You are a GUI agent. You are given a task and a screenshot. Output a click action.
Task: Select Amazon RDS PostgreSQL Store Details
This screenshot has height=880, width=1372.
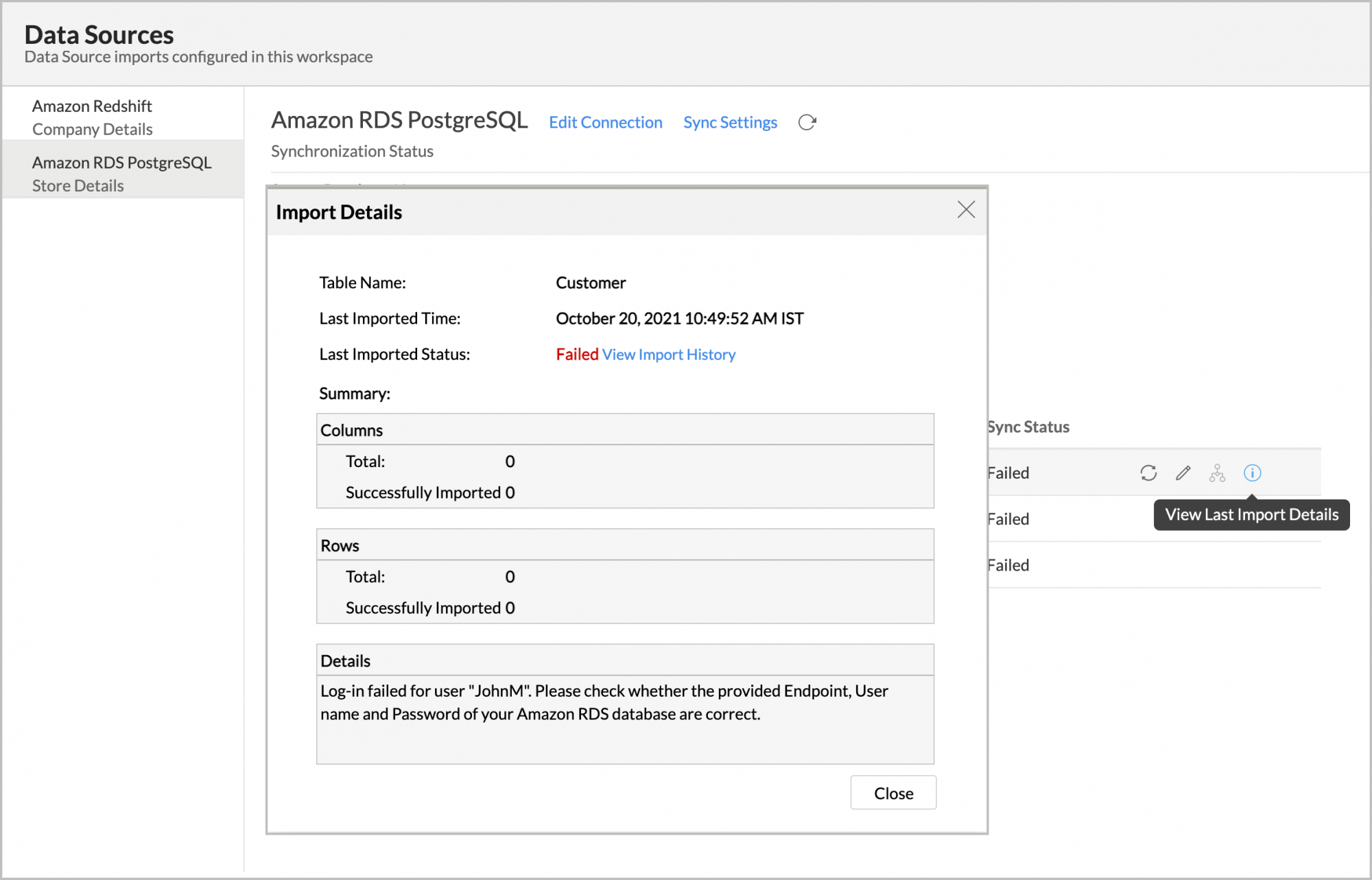pyautogui.click(x=123, y=174)
